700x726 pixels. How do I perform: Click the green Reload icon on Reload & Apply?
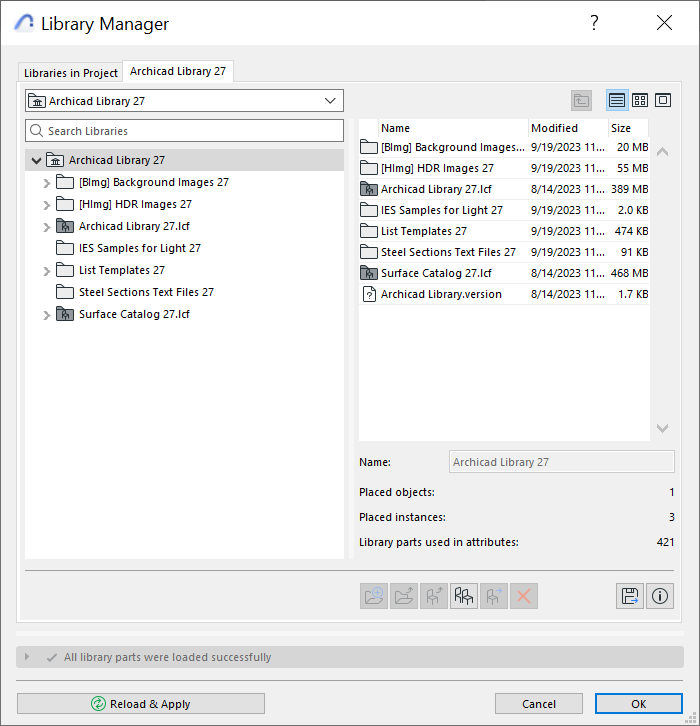(98, 704)
